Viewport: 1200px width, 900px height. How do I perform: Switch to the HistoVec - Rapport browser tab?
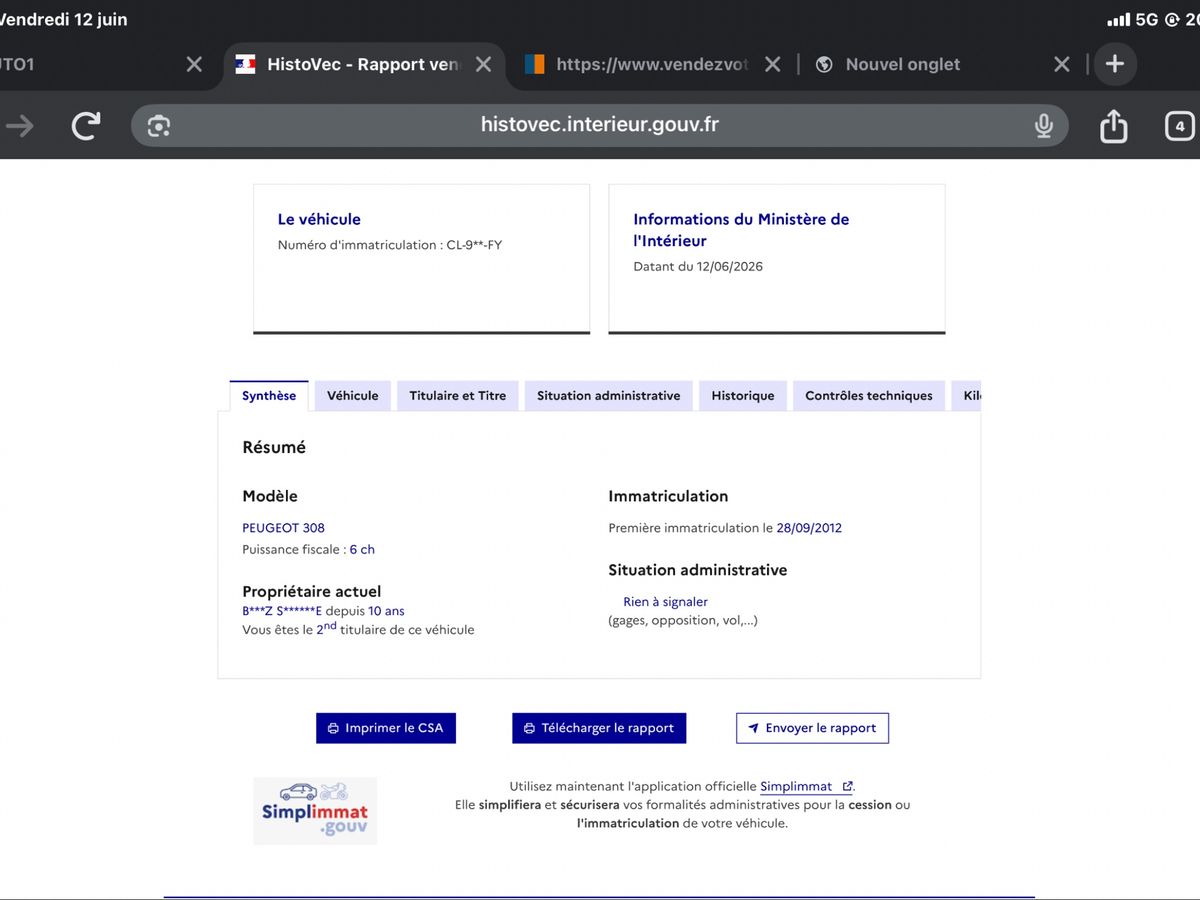[x=365, y=64]
